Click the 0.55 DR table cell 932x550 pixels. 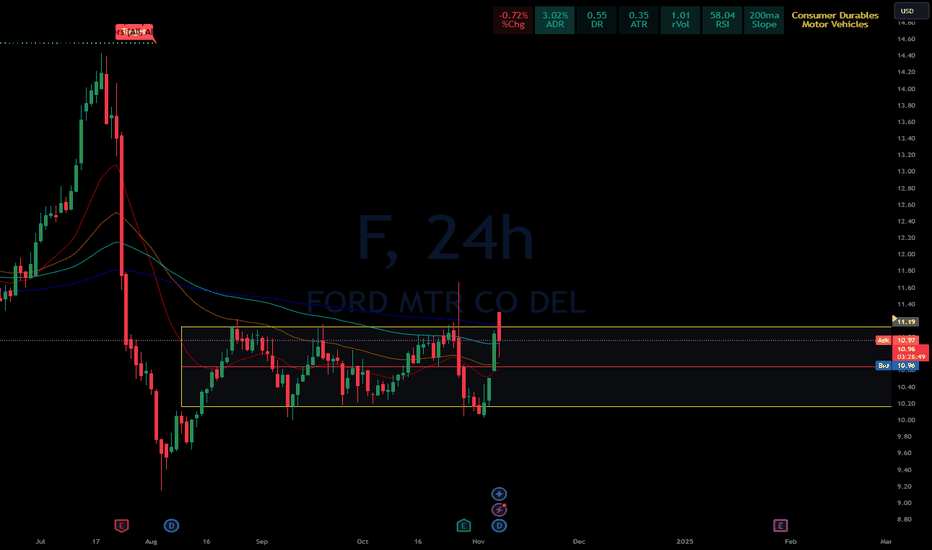coord(597,20)
